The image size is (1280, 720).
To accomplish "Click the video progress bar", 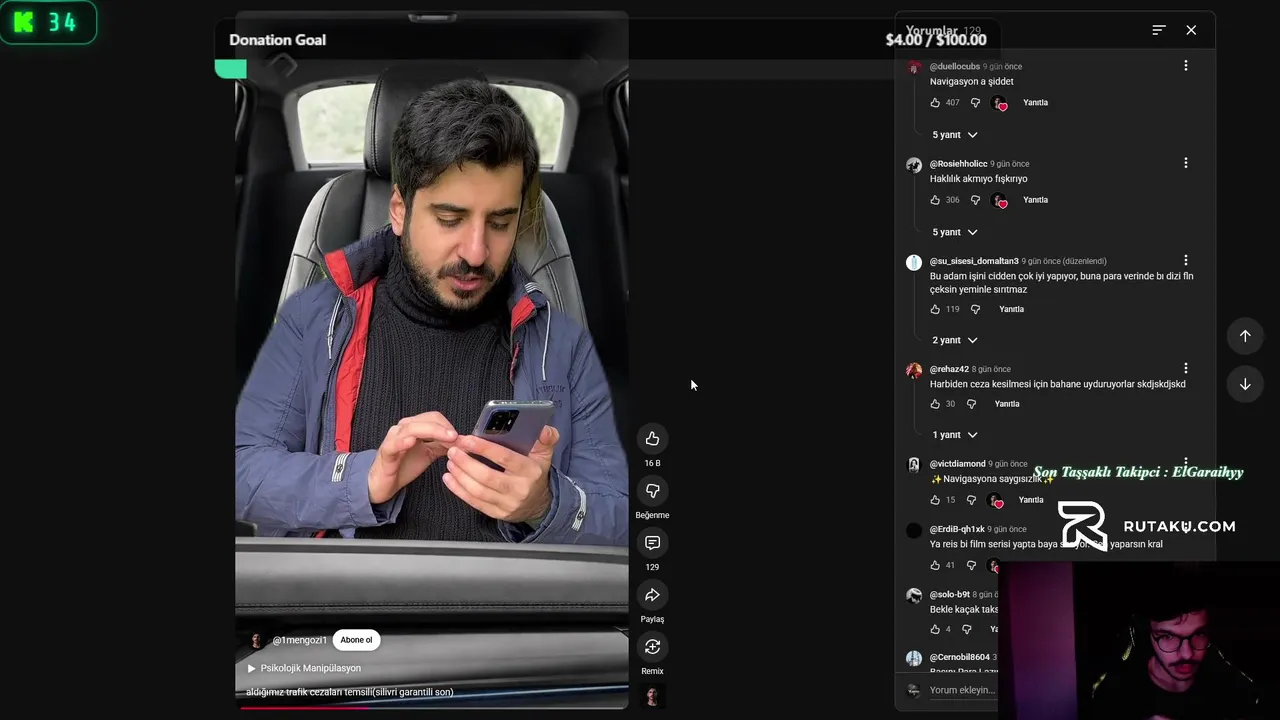I will point(432,707).
